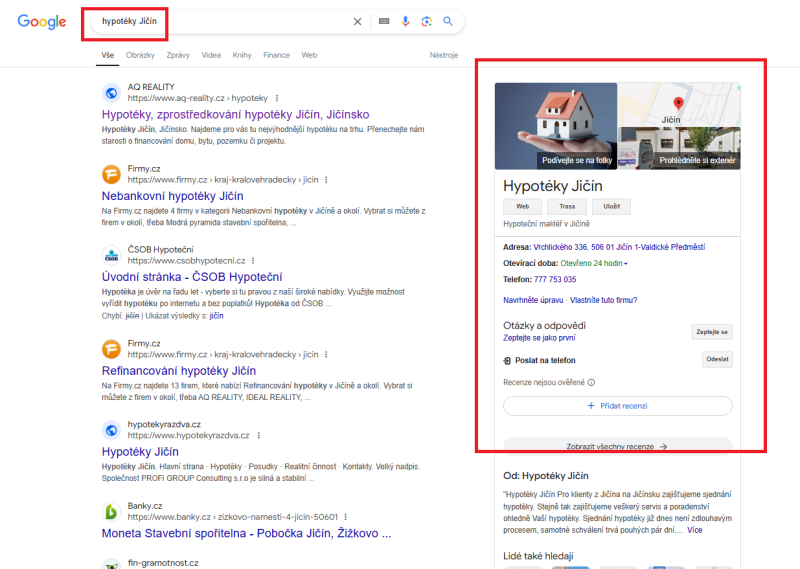The width and height of the screenshot is (800, 569).
Task: Expand business description with Více link
Action: [x=695, y=530]
